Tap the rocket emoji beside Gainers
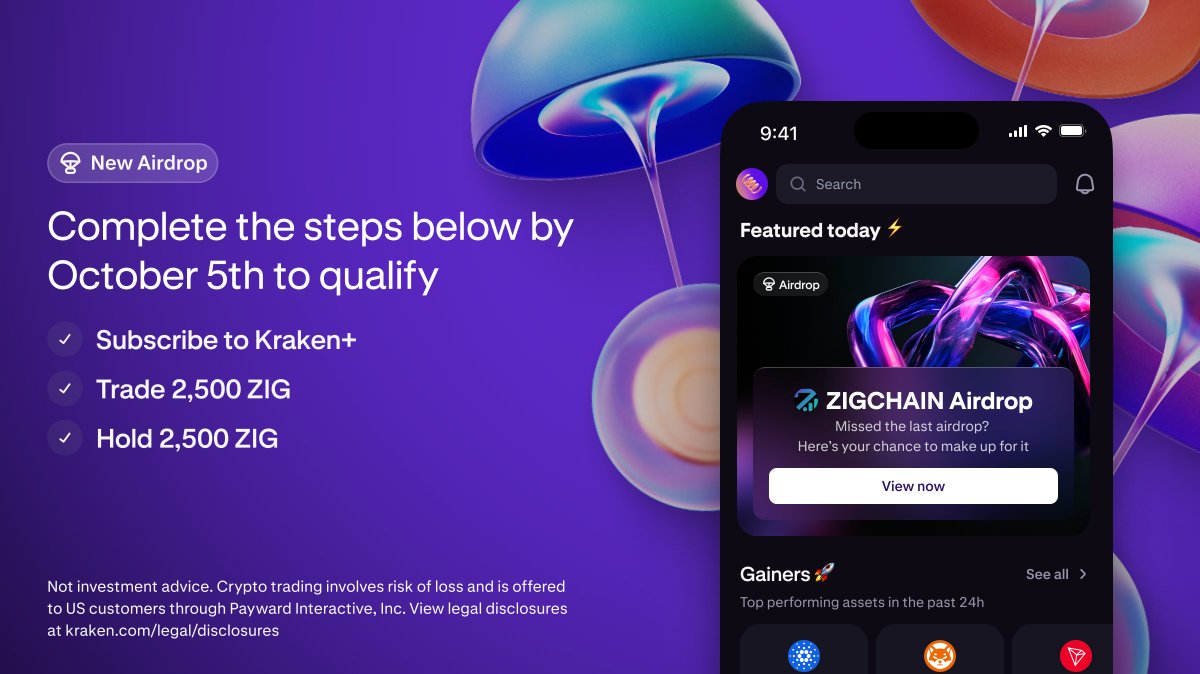The height and width of the screenshot is (674, 1200). pyautogui.click(x=824, y=573)
